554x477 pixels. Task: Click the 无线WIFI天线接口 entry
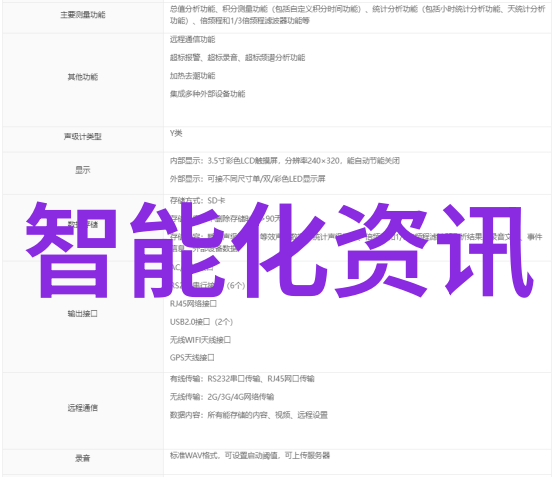200,340
